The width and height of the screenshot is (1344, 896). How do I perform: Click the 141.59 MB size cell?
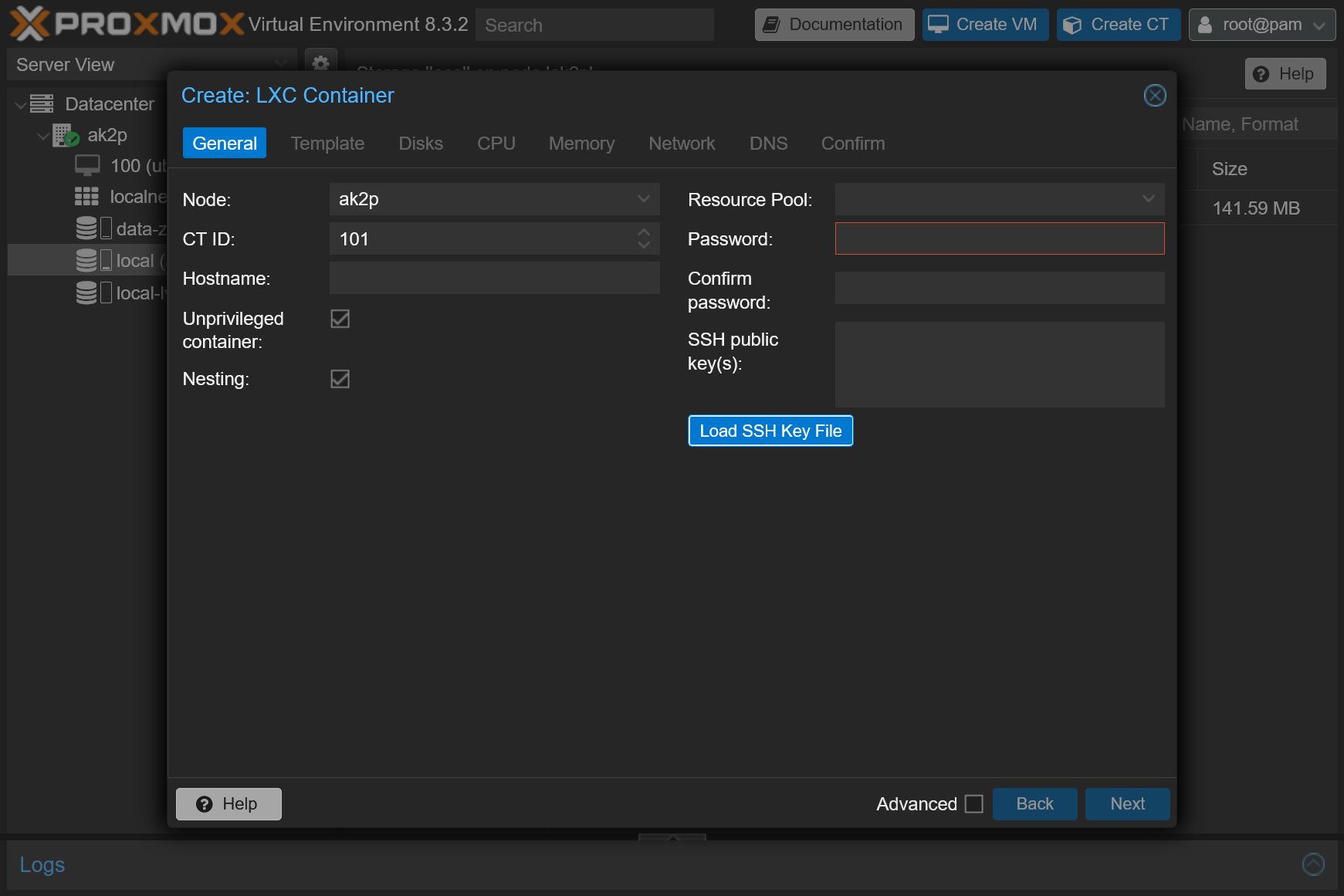click(x=1256, y=208)
